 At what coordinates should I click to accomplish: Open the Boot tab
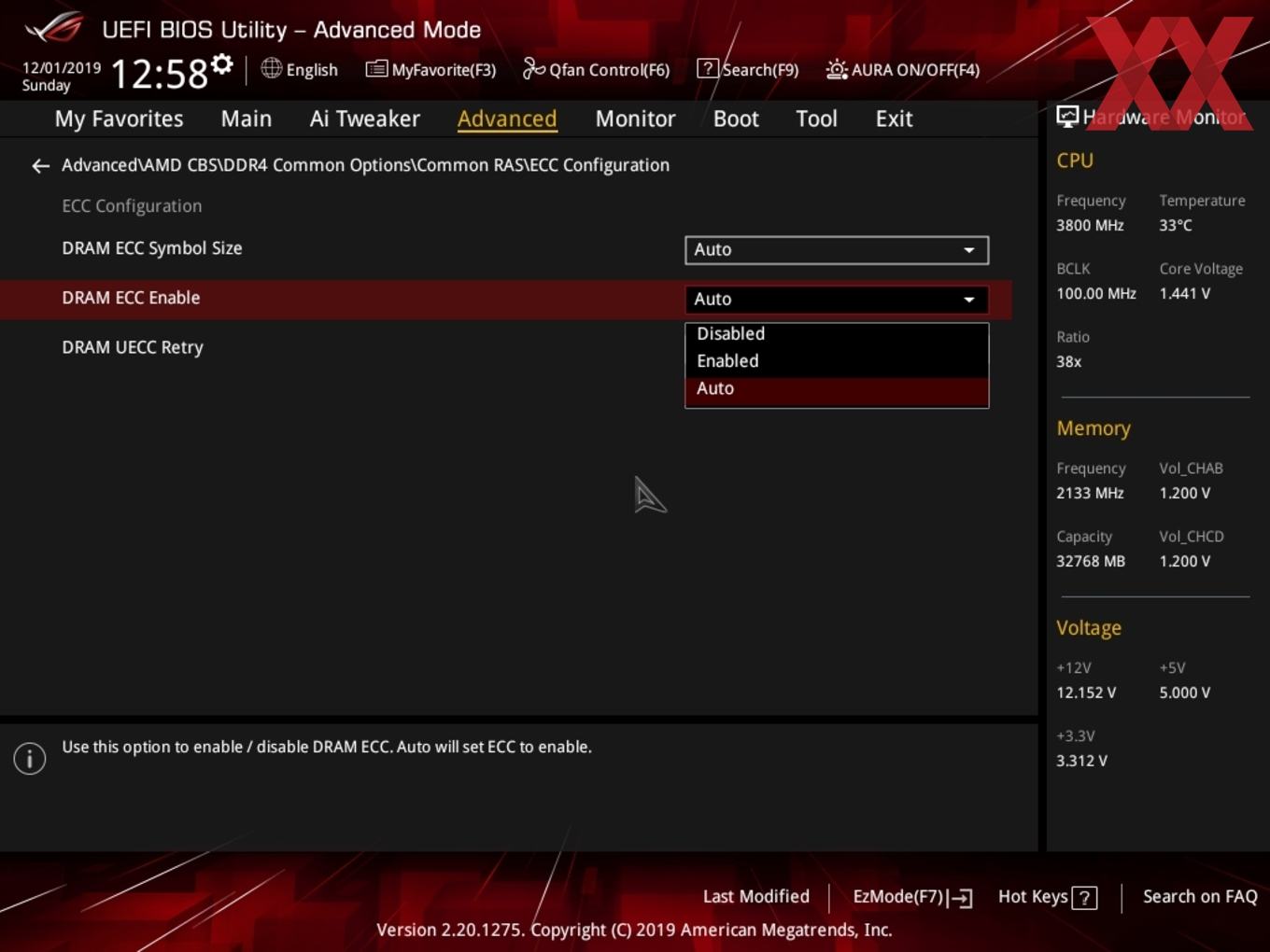click(x=736, y=119)
